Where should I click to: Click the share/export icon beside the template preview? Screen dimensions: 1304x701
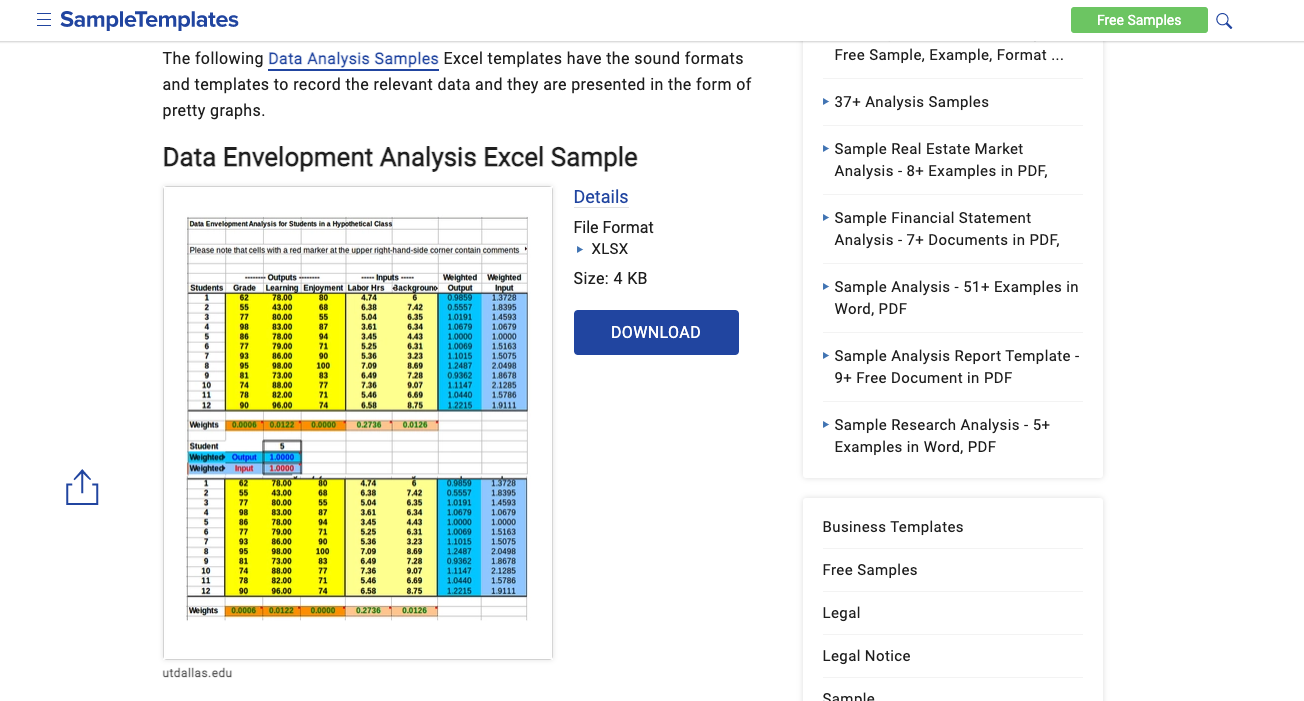81,487
